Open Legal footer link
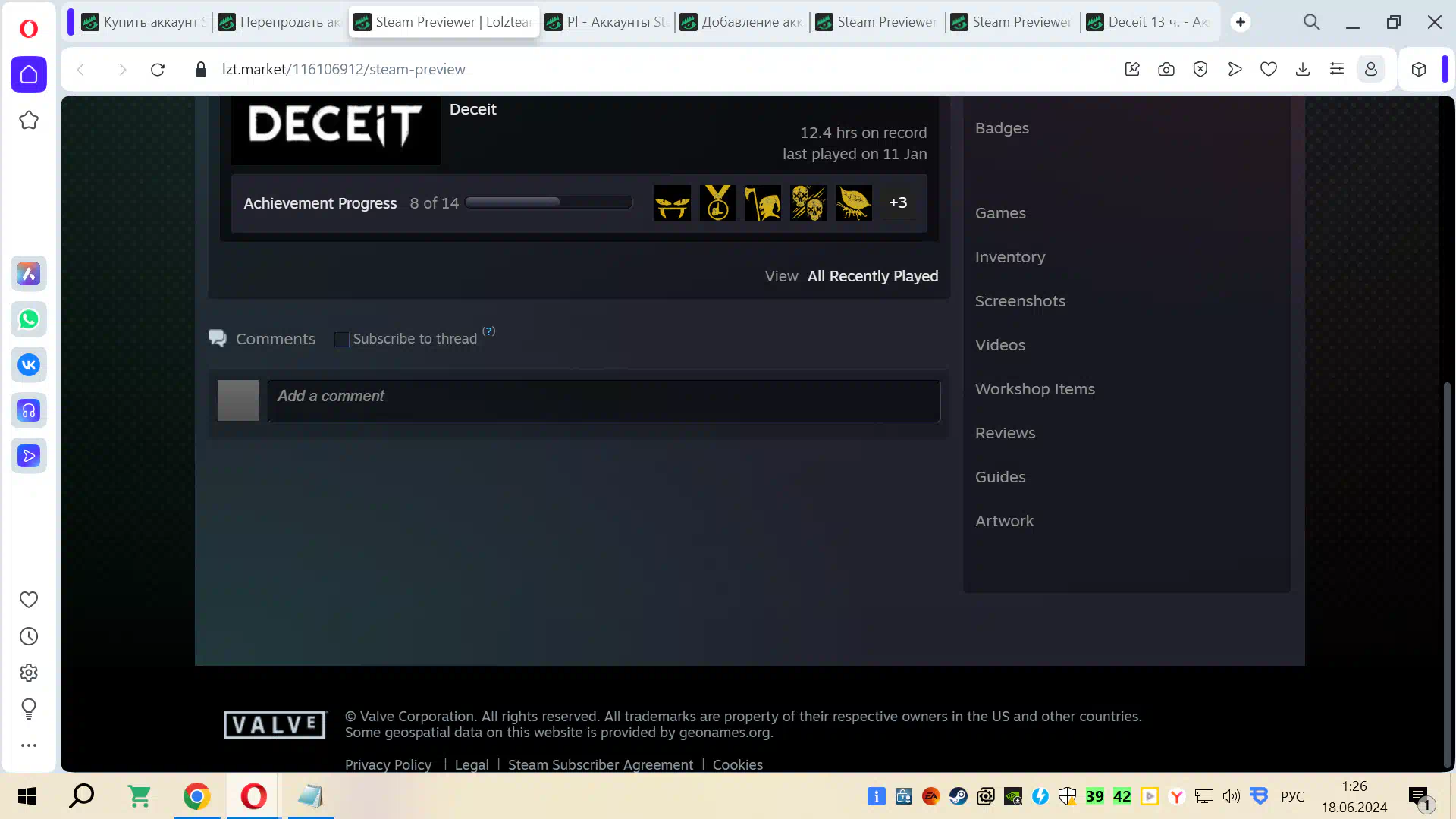The height and width of the screenshot is (819, 1456). (472, 764)
